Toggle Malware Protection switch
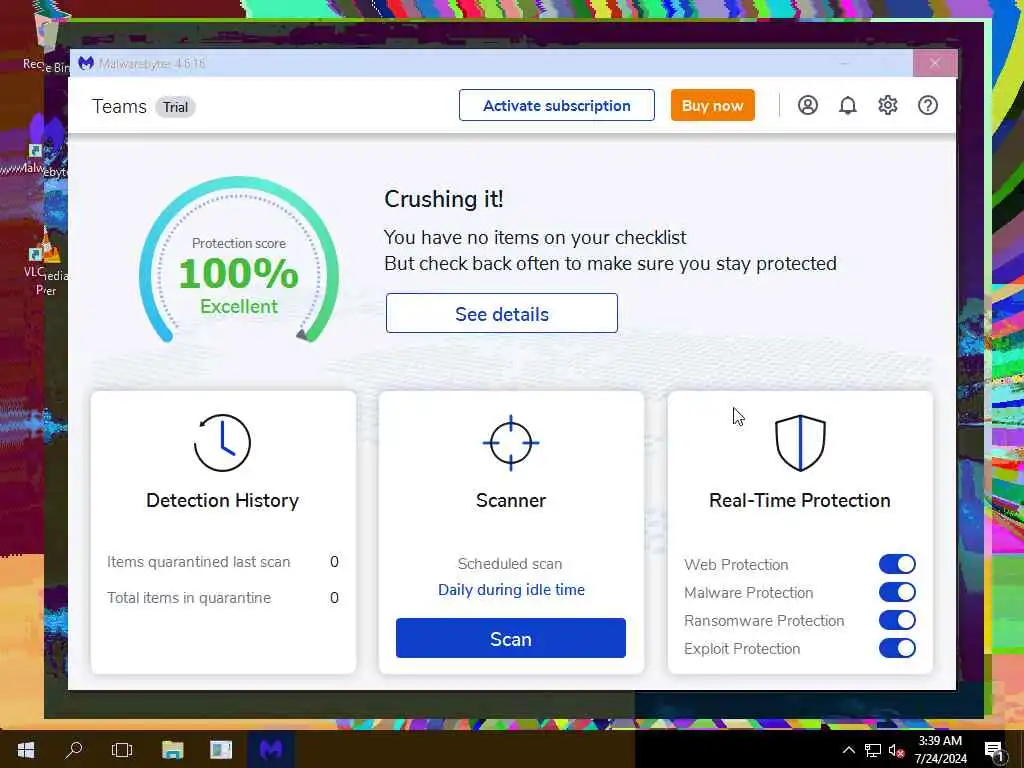Screen dimensions: 1024x768 coord(897,592)
